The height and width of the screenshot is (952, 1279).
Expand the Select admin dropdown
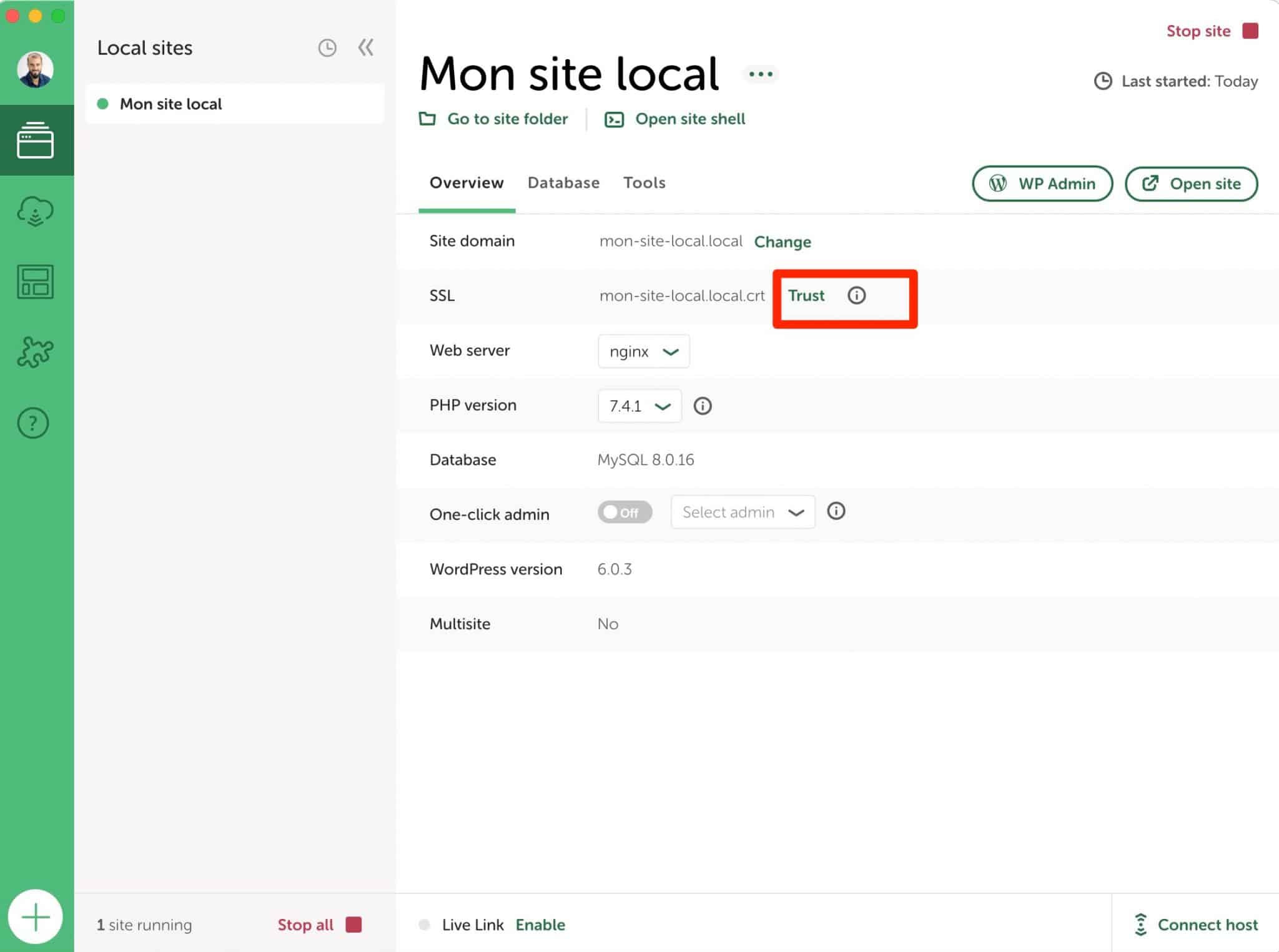point(743,512)
